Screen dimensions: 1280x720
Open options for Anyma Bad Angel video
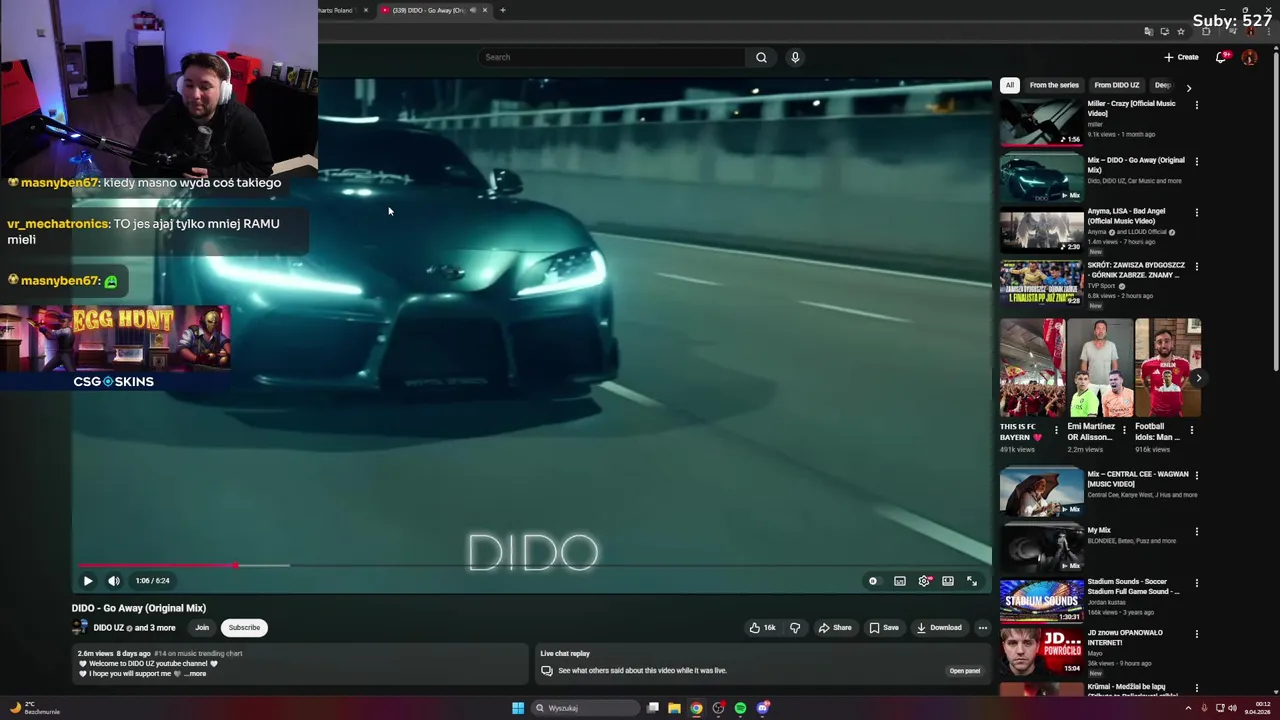(x=1196, y=213)
